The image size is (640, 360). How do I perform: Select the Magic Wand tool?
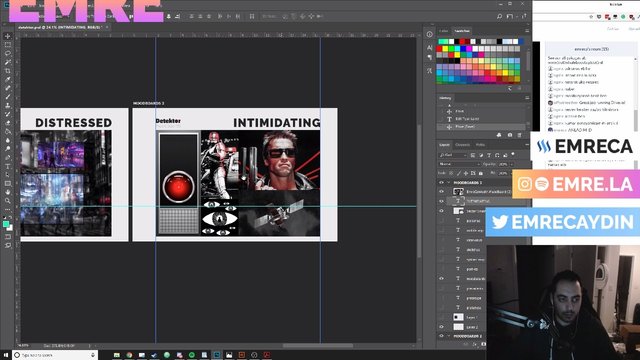[8, 62]
